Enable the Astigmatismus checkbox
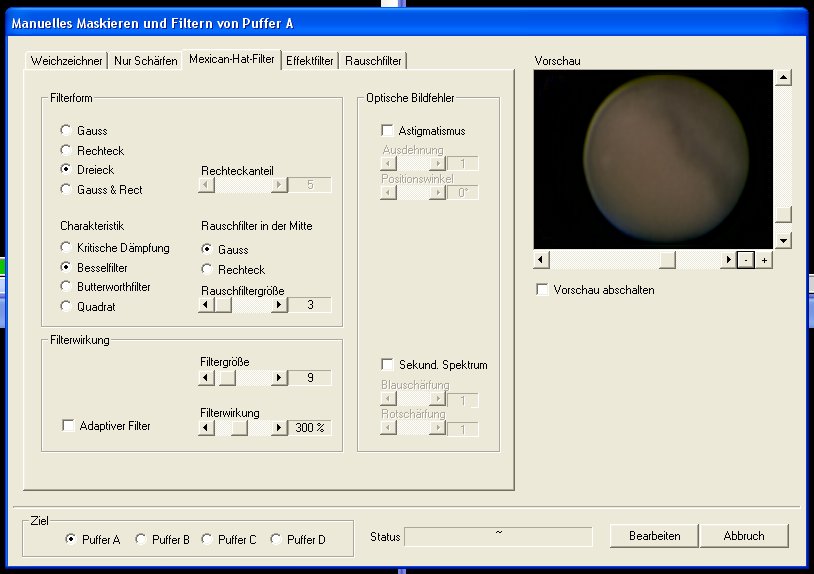The width and height of the screenshot is (814, 574). (x=388, y=131)
